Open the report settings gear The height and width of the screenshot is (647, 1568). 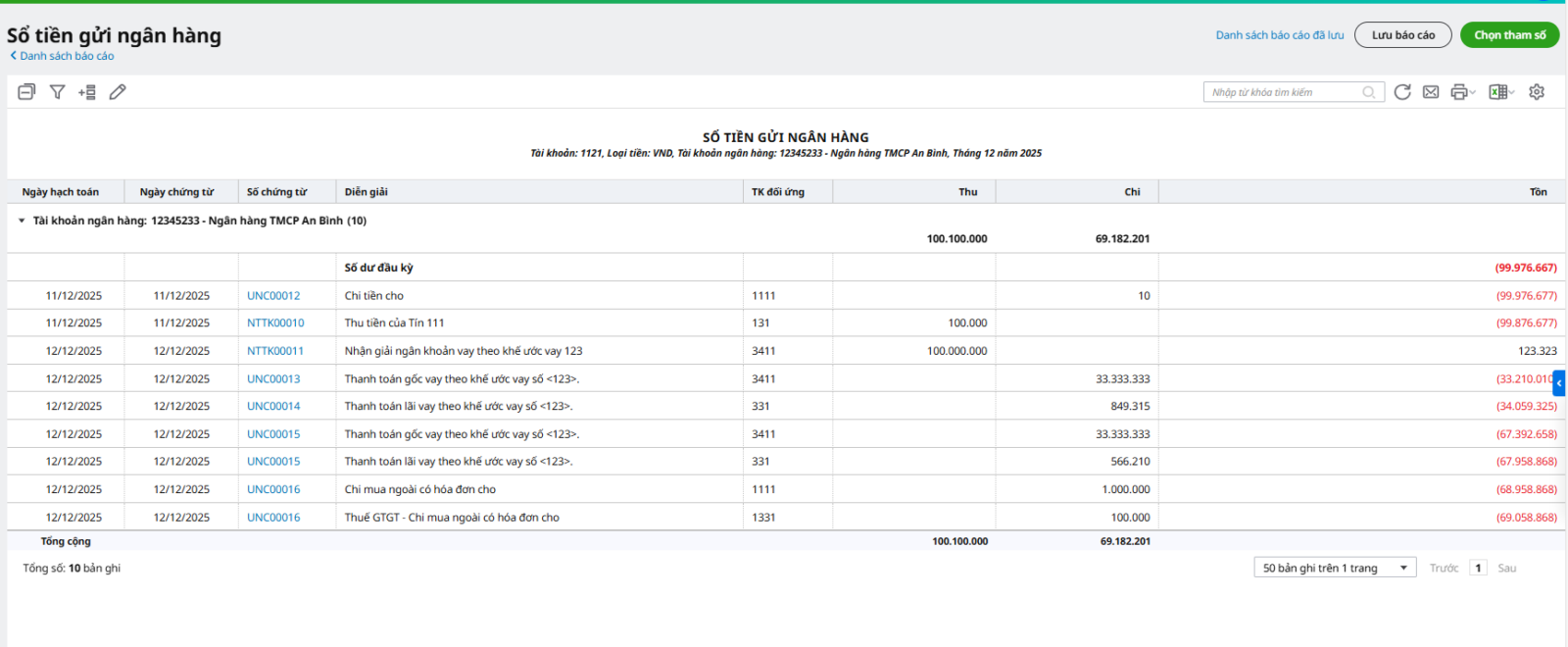pos(1537,92)
